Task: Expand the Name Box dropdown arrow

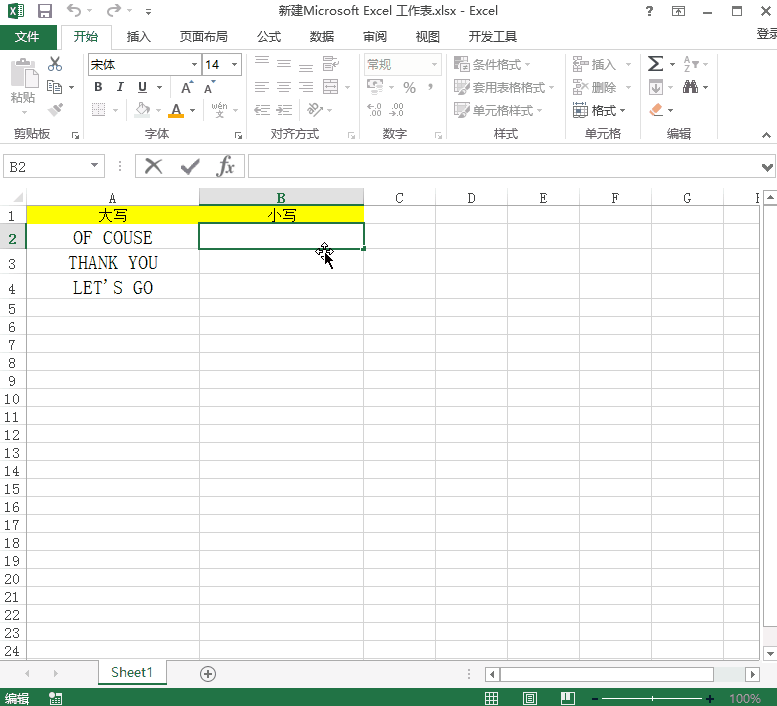Action: pyautogui.click(x=94, y=165)
